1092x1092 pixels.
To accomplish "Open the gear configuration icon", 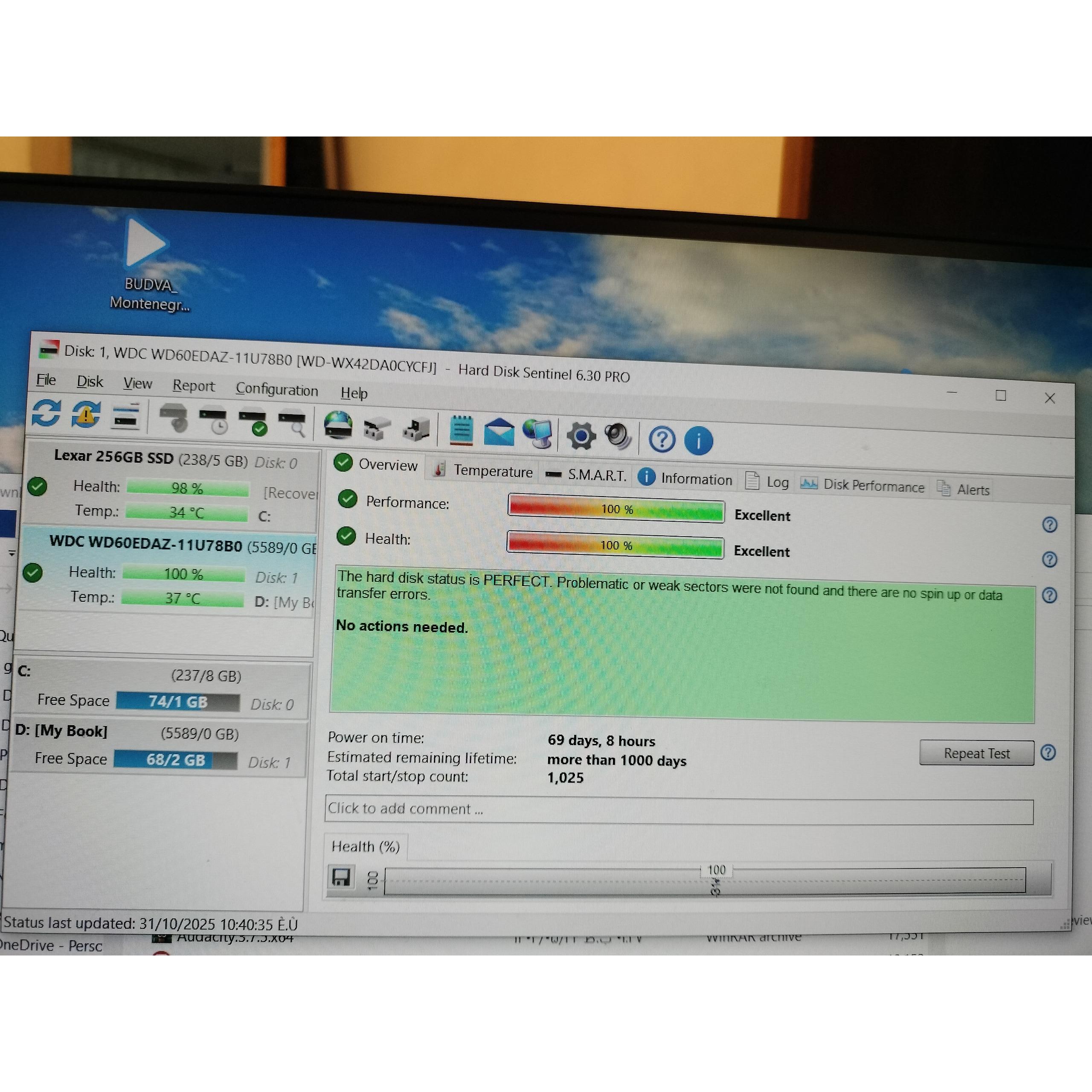I will 581,436.
